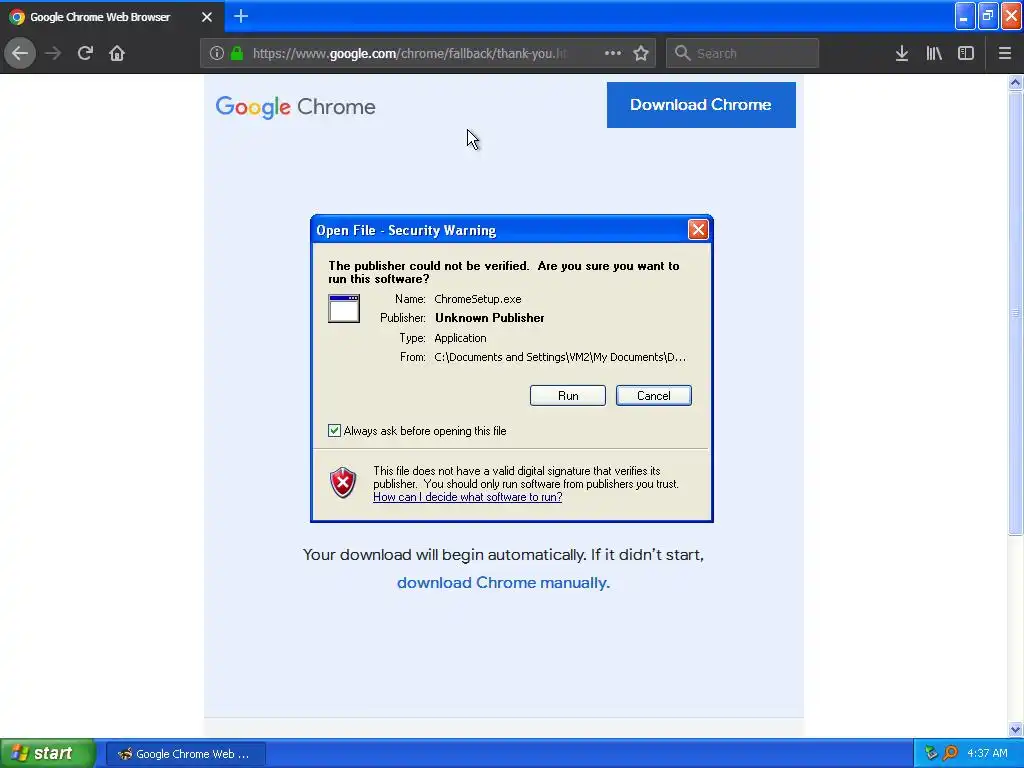Click the vertical scrollbar thumb

point(1015,313)
